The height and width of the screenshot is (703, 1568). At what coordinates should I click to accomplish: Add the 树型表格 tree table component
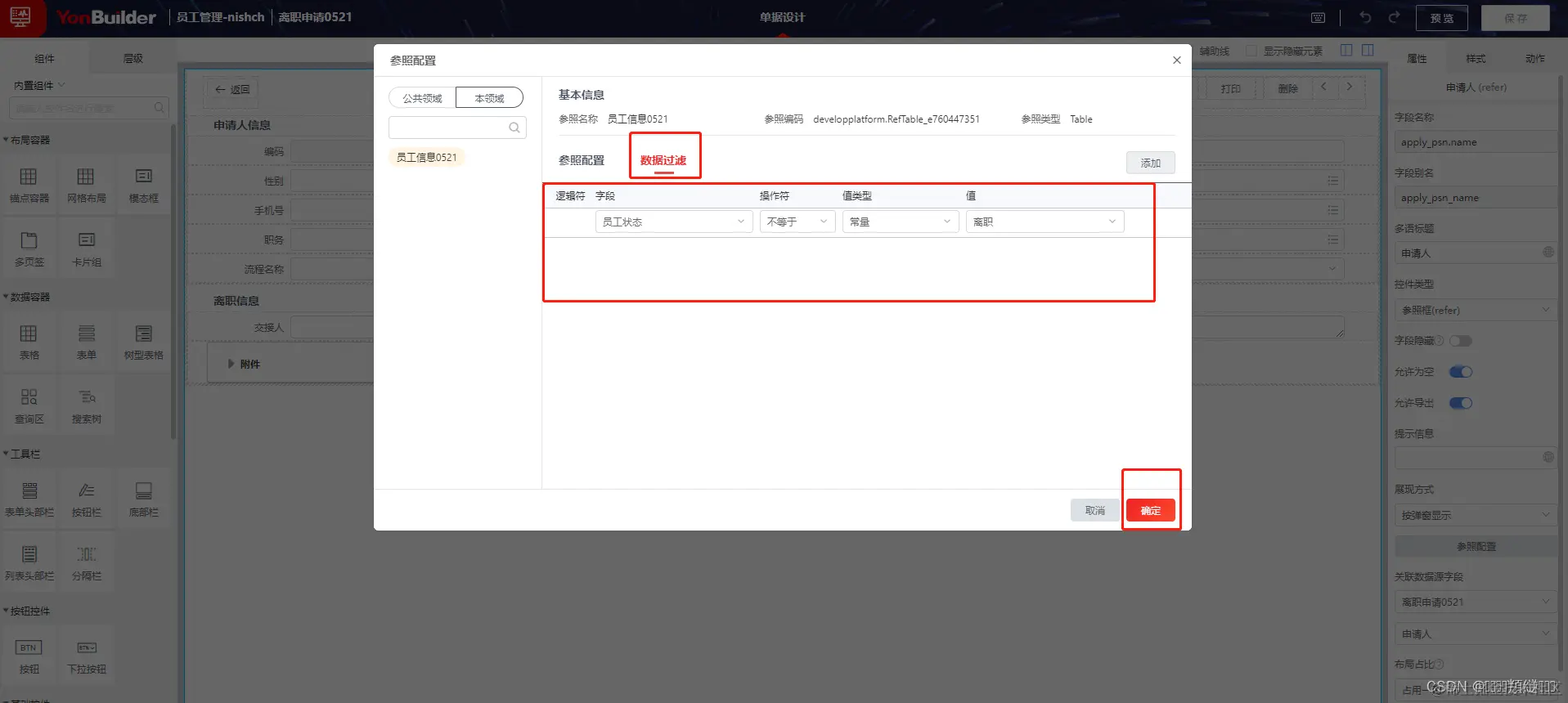pos(144,342)
